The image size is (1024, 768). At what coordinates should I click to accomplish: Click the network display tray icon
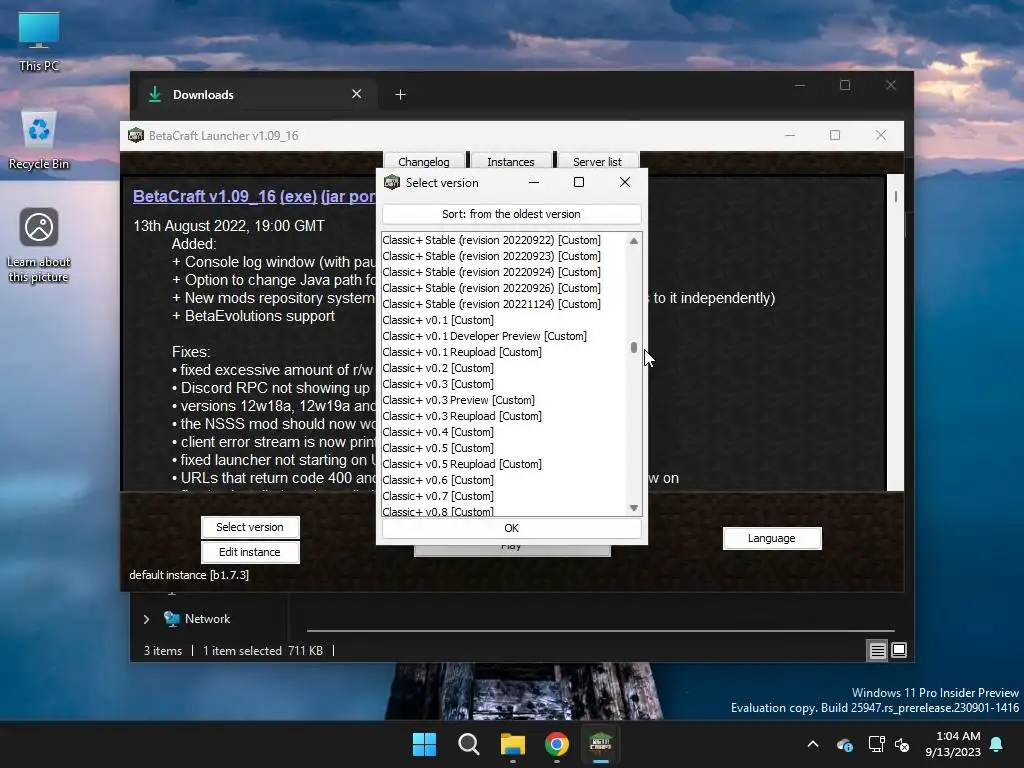[x=876, y=744]
